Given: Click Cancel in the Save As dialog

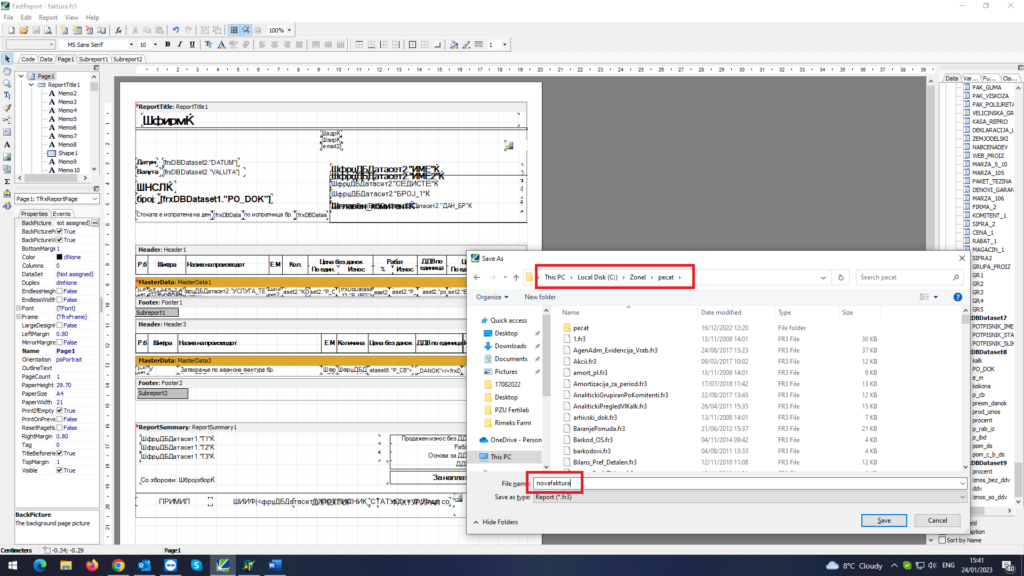Looking at the screenshot, I should pyautogui.click(x=937, y=520).
